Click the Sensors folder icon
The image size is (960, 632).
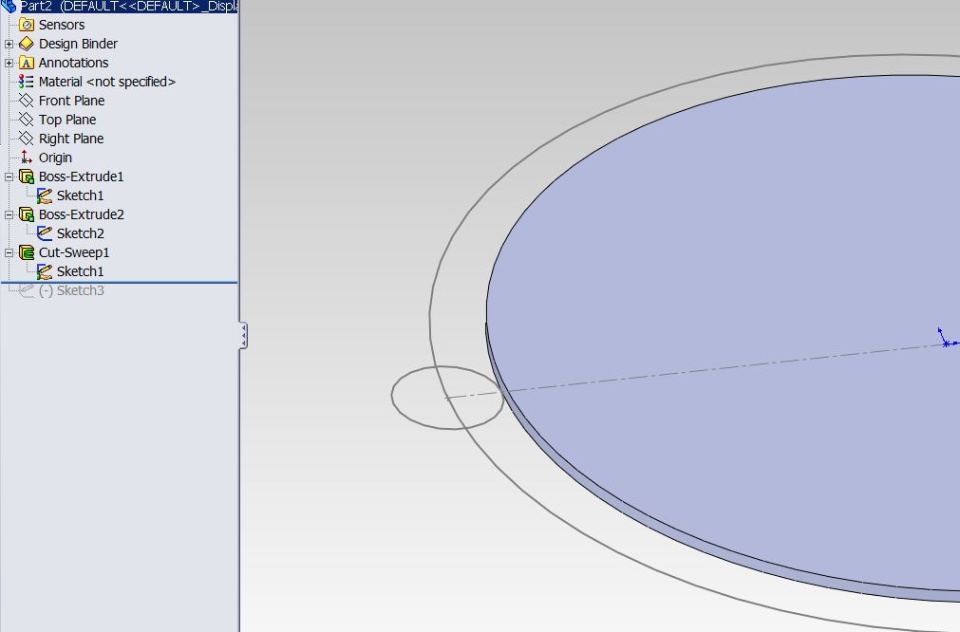tap(26, 24)
